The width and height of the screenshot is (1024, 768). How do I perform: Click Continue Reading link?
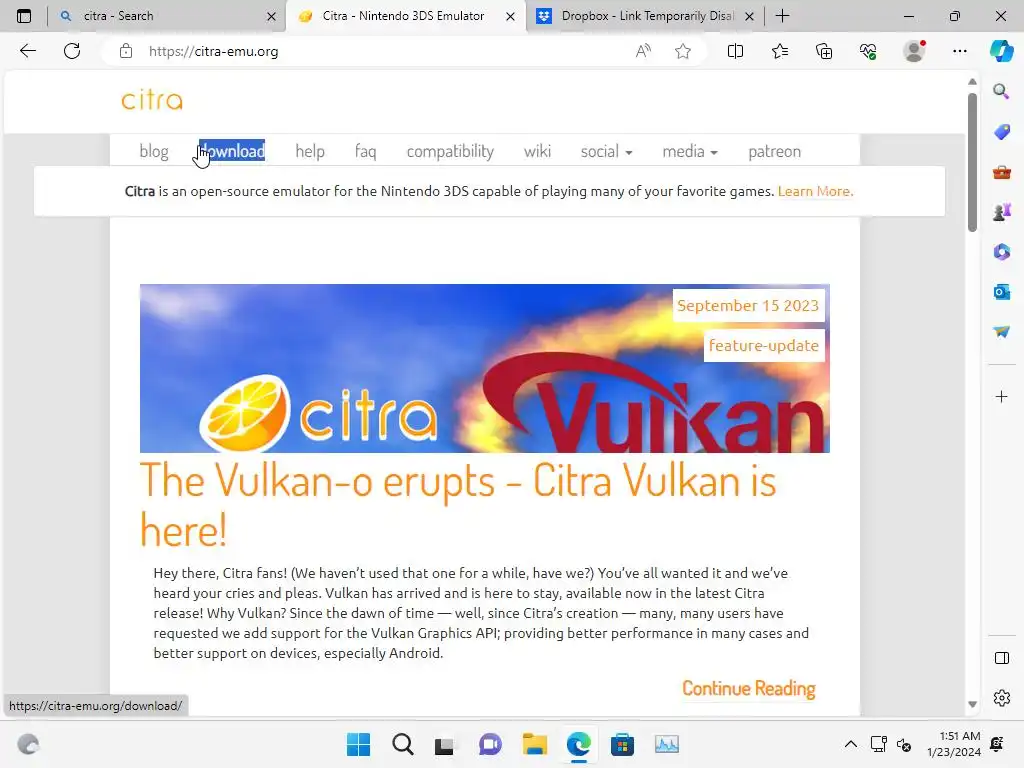pos(748,688)
